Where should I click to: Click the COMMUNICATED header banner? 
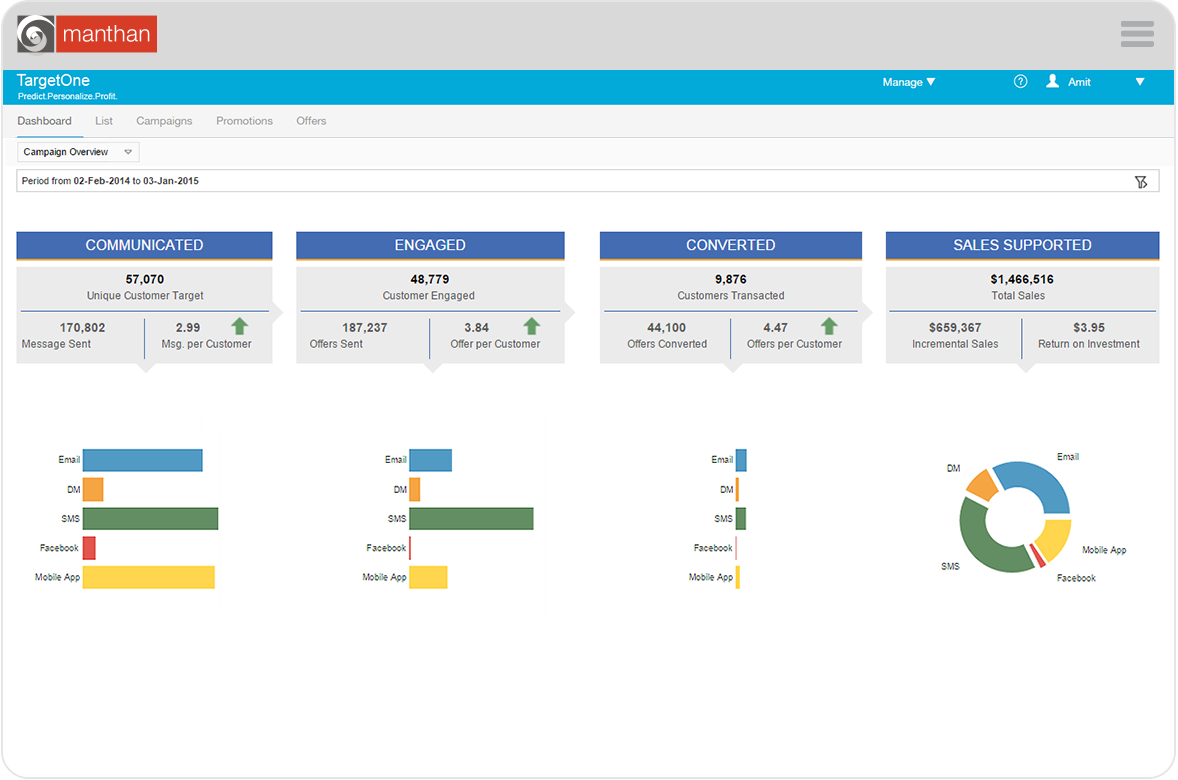[144, 245]
